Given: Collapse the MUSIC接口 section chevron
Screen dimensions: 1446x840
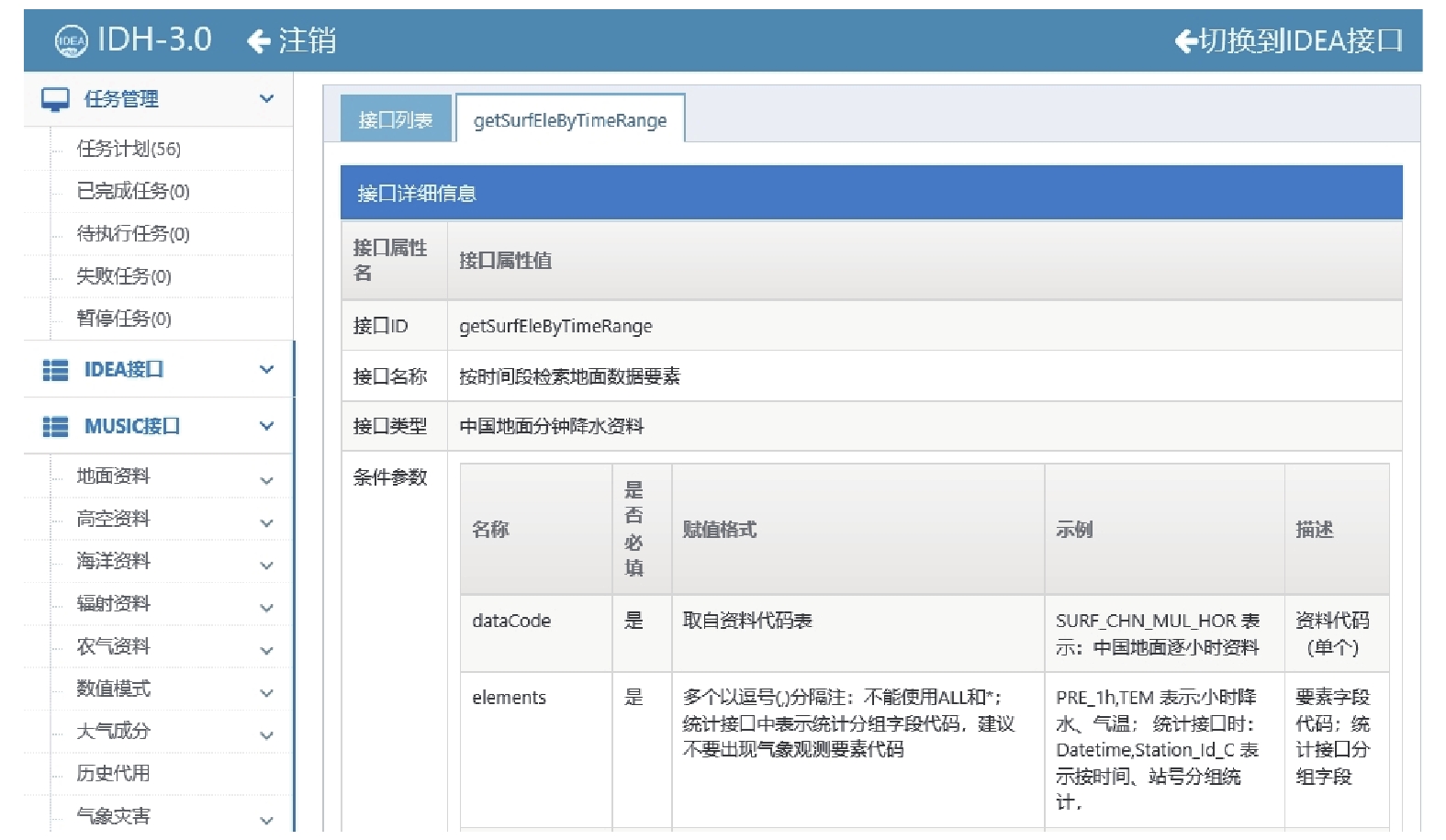Looking at the screenshot, I should (x=266, y=426).
